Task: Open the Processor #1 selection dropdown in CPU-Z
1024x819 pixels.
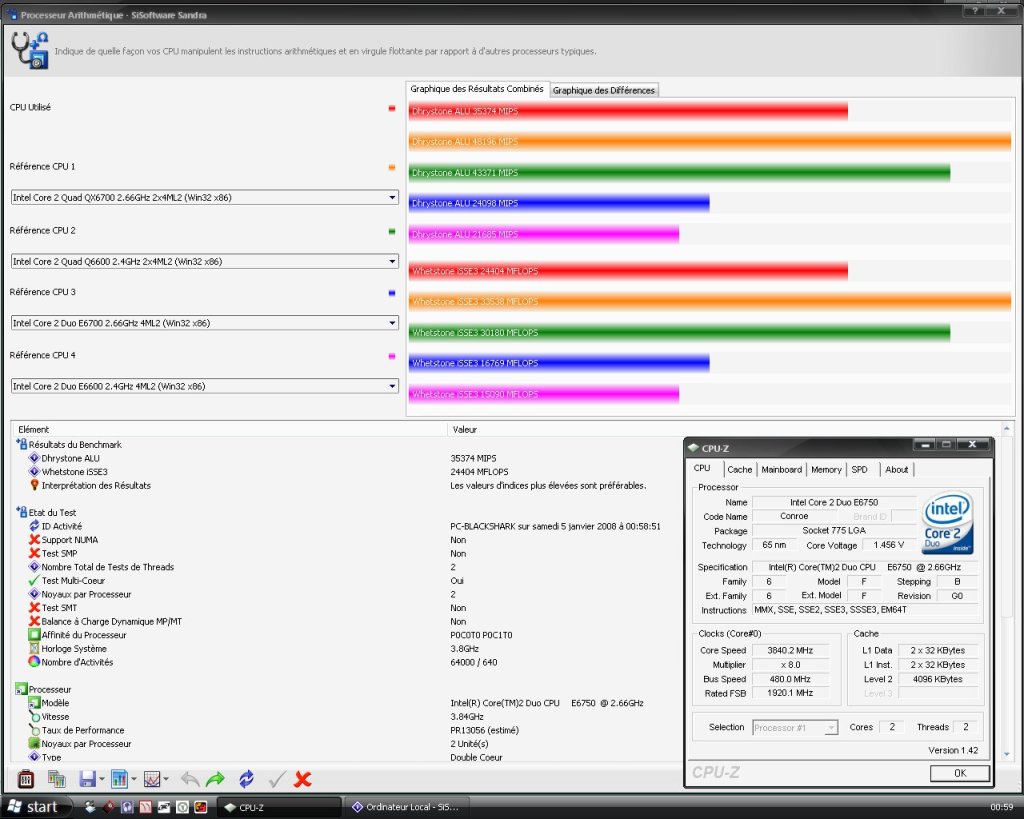Action: pos(795,728)
